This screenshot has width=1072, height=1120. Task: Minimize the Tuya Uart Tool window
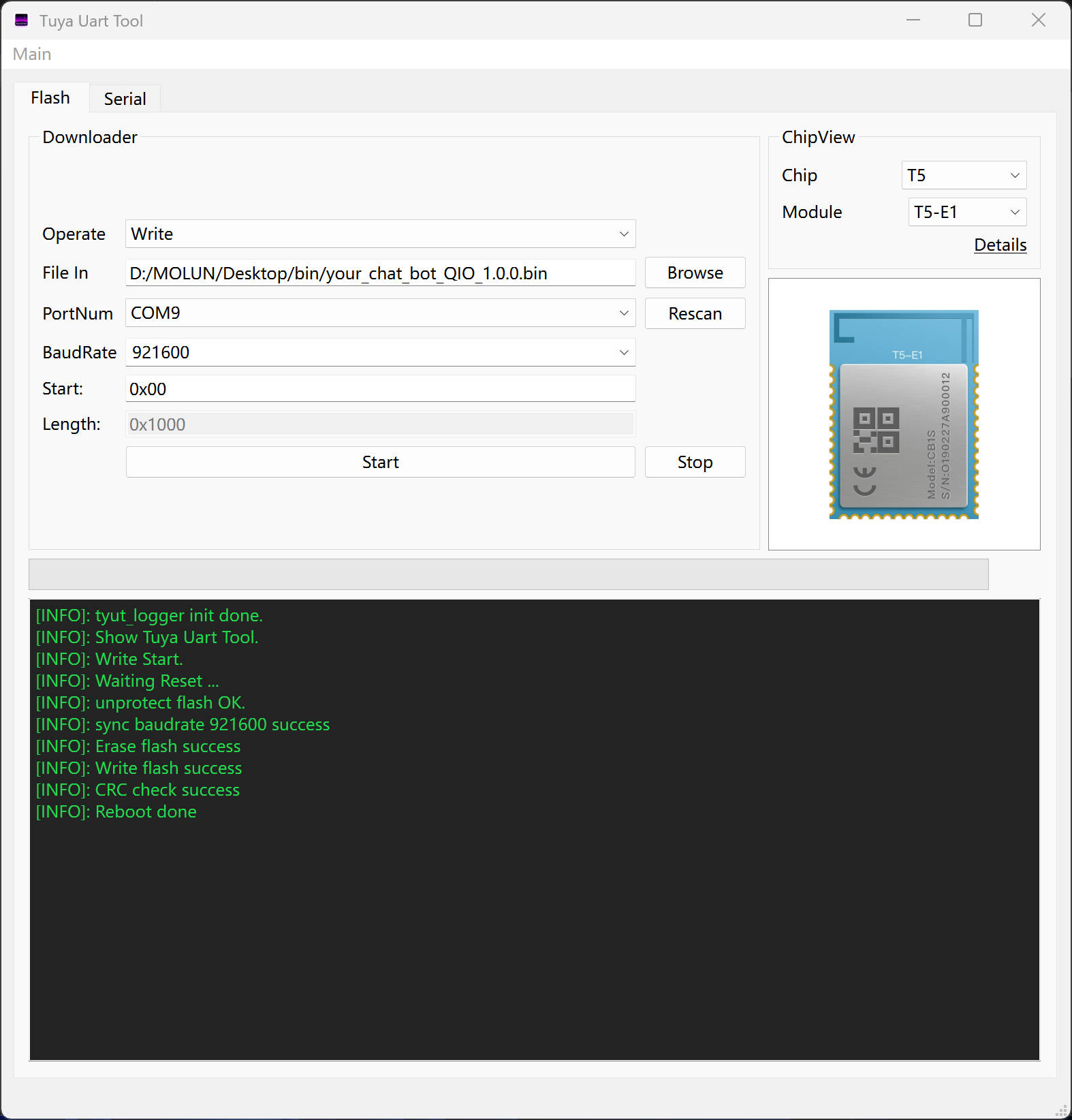913,20
